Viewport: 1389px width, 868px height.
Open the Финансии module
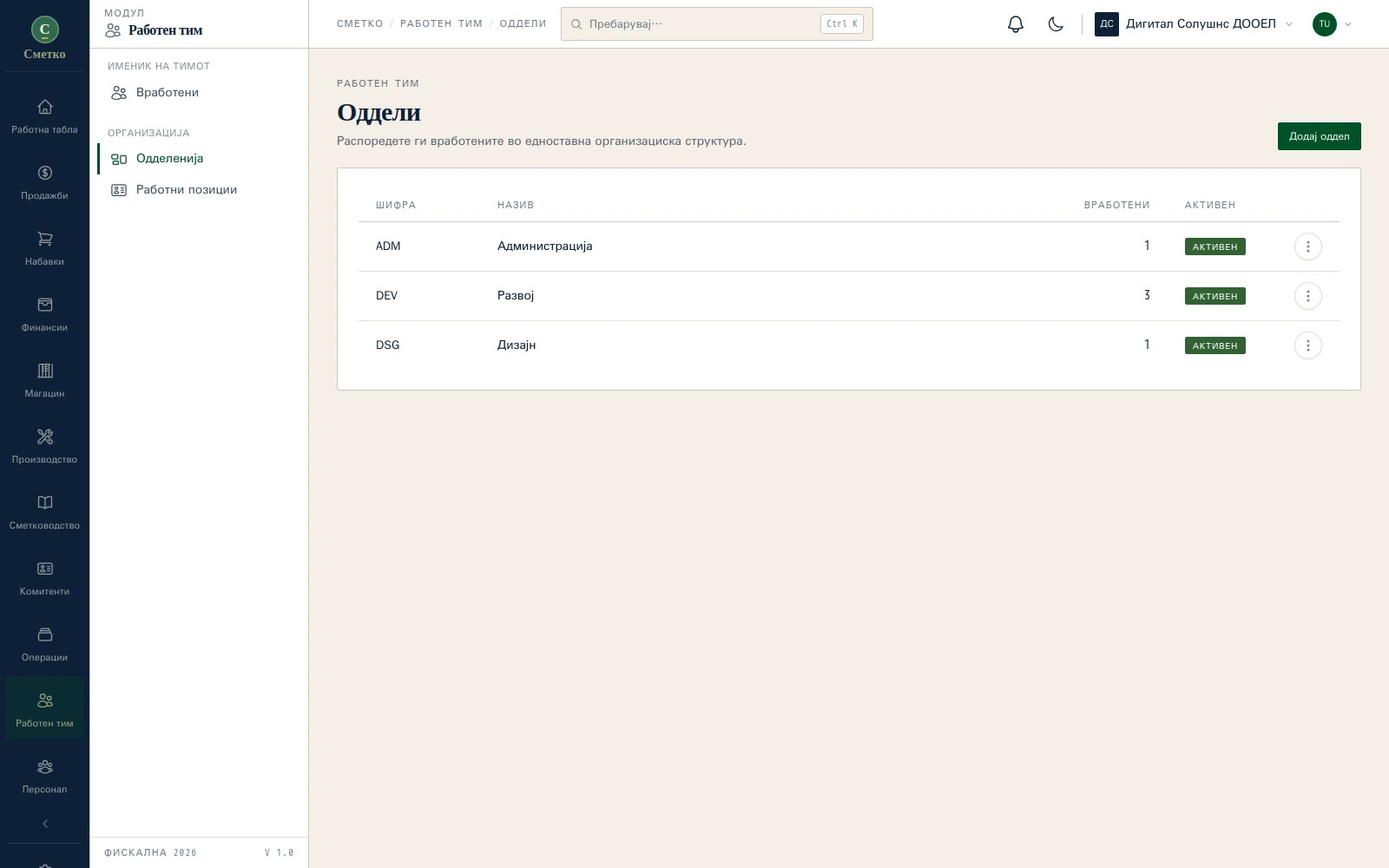click(x=44, y=315)
